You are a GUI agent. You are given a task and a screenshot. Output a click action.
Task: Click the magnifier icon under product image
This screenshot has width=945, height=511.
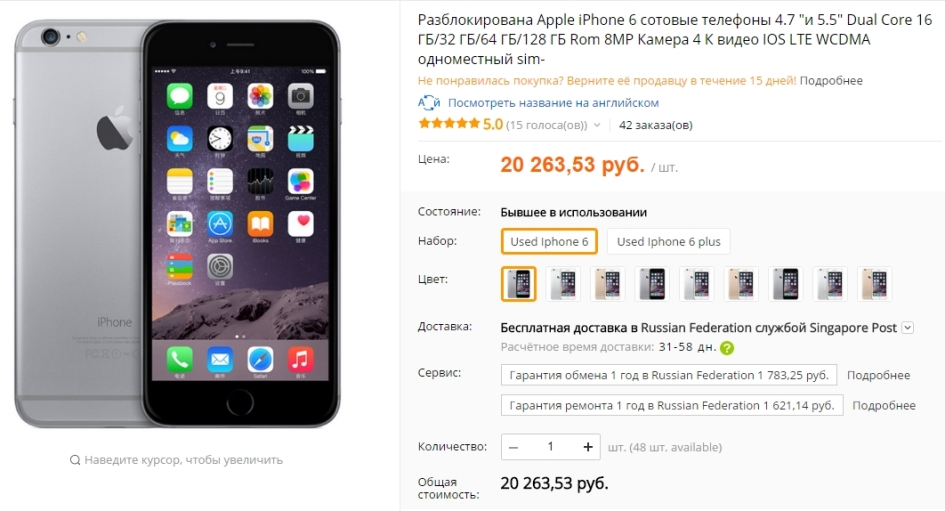point(75,460)
